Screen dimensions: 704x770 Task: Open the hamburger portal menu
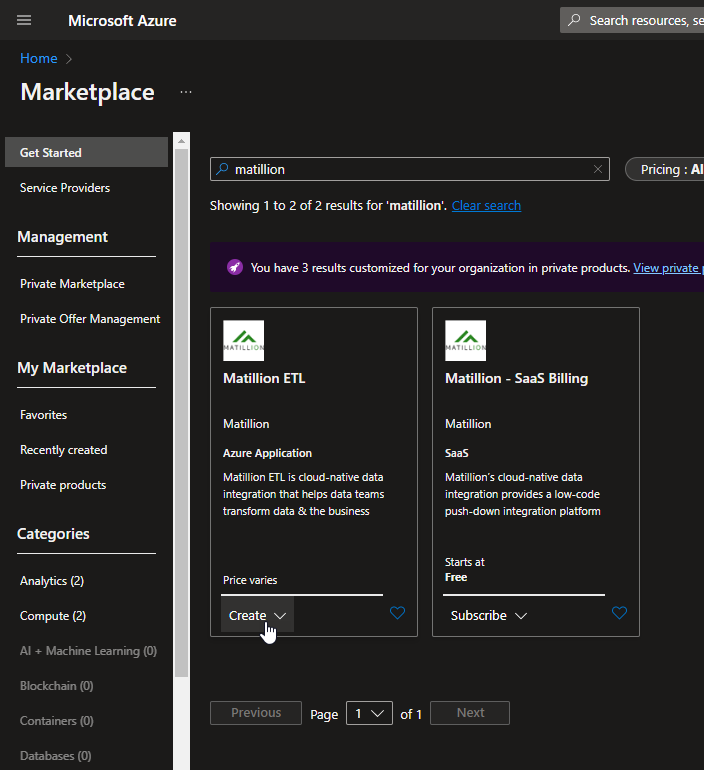24,20
